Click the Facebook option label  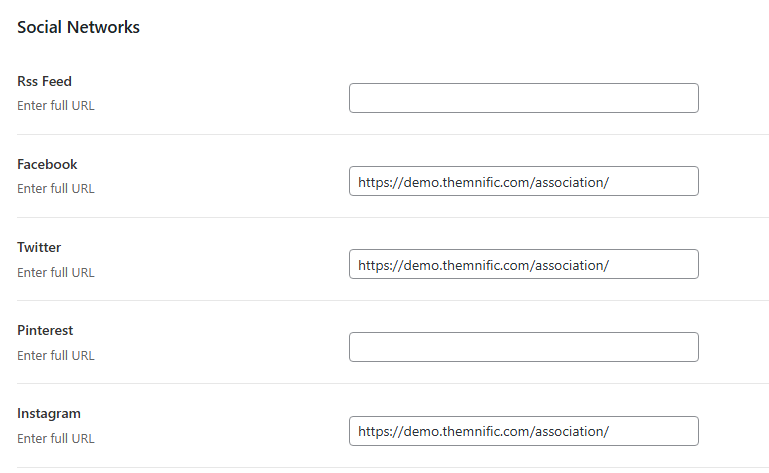coord(47,164)
